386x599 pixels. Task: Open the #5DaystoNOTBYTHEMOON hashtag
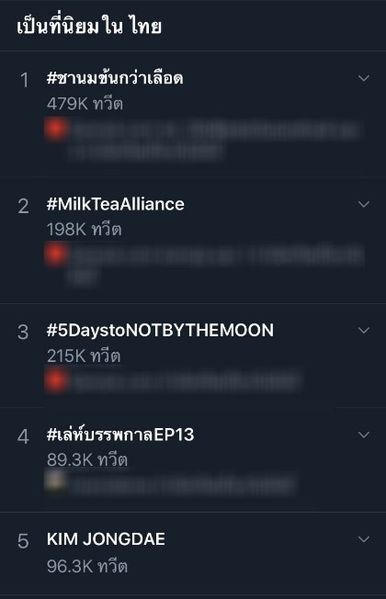[x=160, y=330]
